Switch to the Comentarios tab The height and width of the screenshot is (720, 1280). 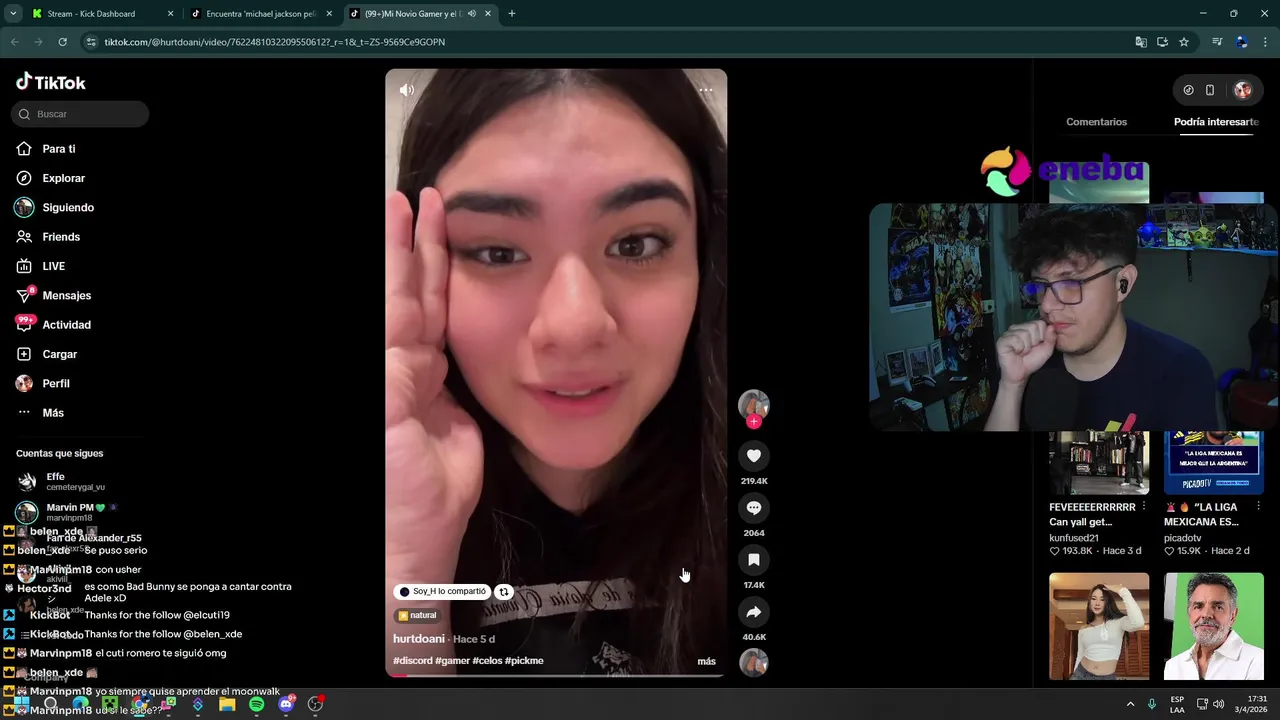click(1096, 122)
